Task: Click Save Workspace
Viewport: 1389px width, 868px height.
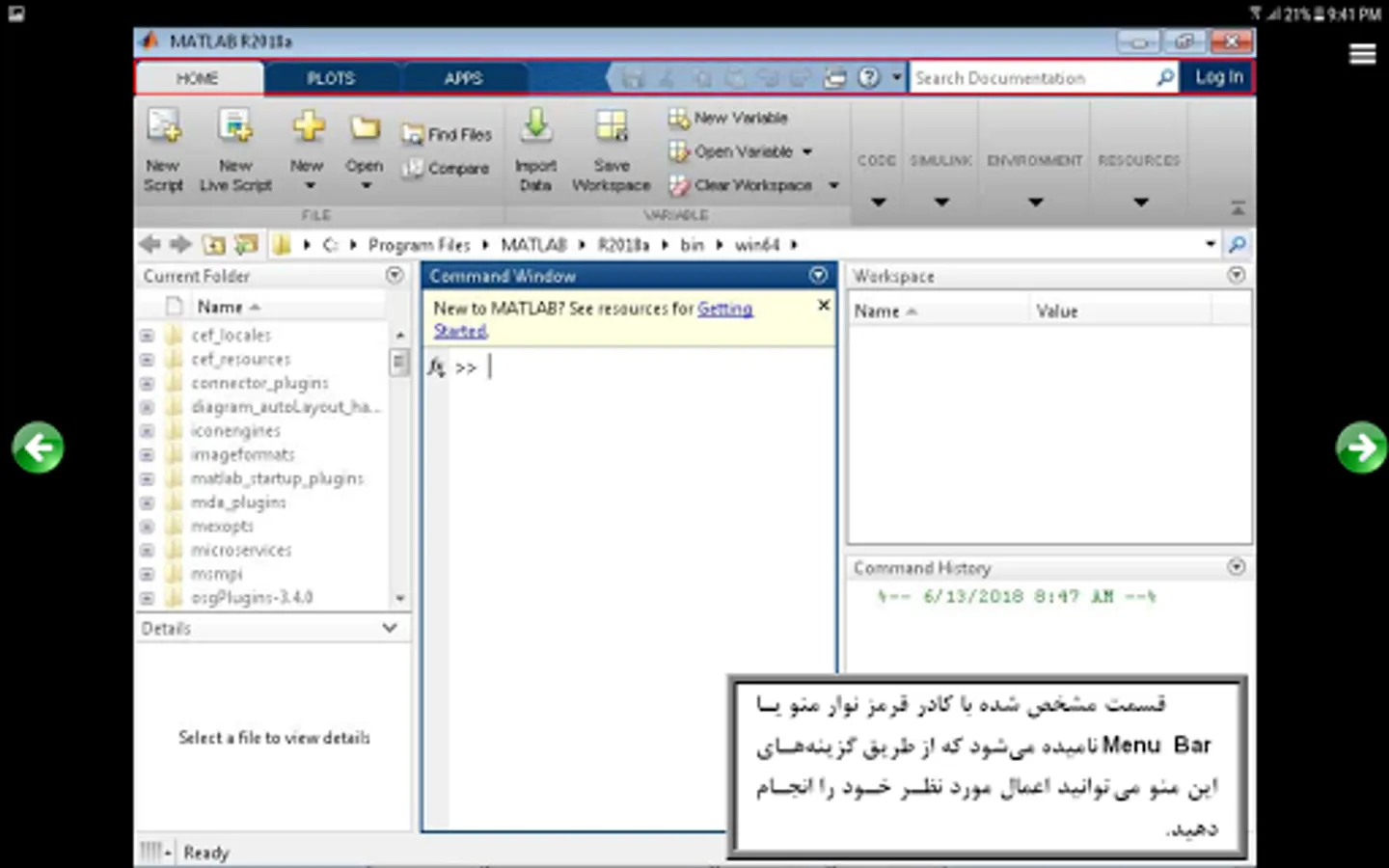Action: [x=612, y=149]
